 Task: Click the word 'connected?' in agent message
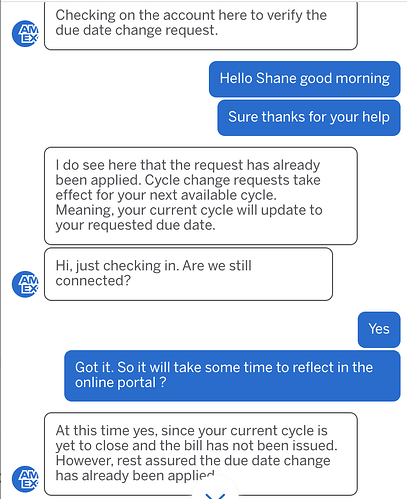tap(93, 281)
